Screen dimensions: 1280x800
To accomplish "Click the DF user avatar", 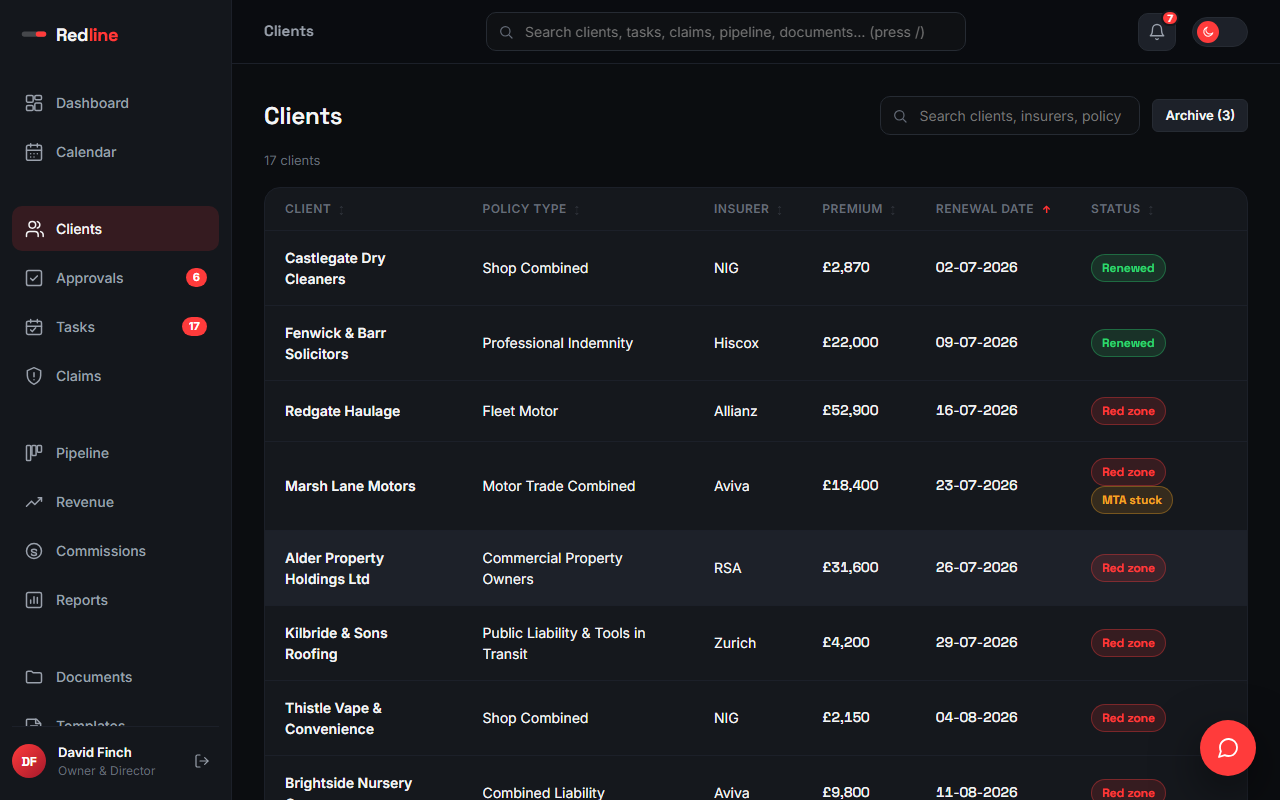I will pos(29,761).
